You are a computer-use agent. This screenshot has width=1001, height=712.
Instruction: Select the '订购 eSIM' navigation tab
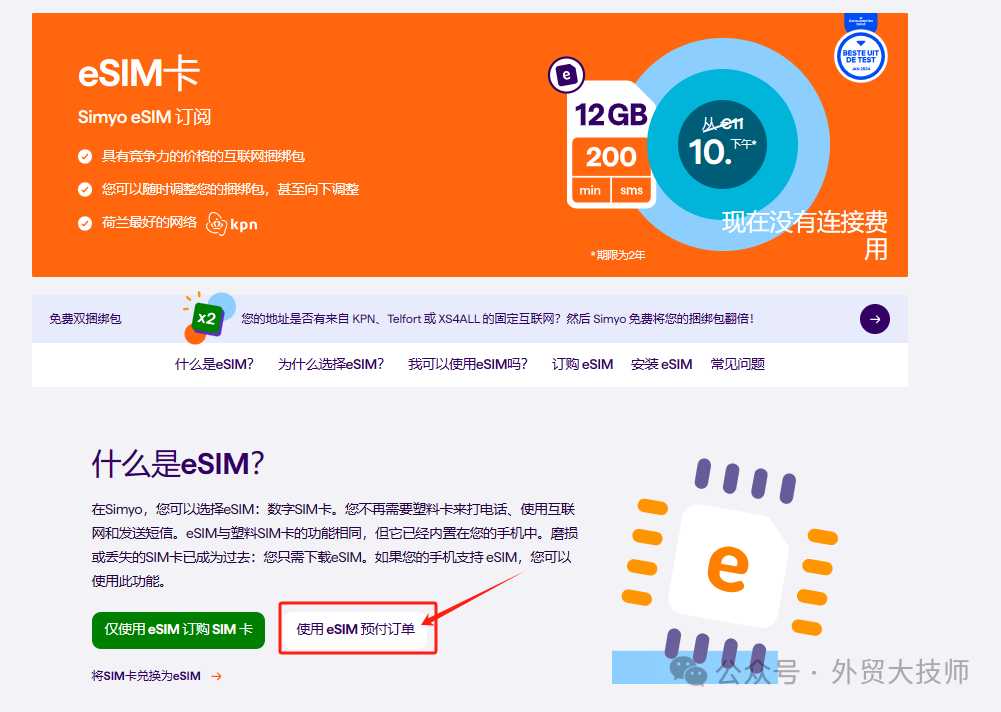pos(582,364)
